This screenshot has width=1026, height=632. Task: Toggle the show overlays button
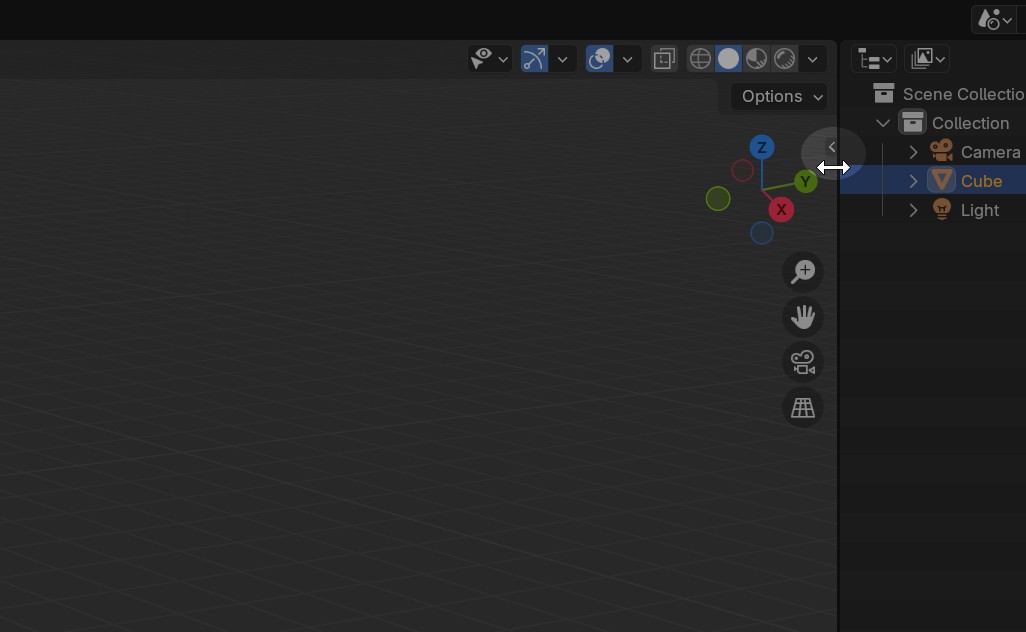(x=599, y=59)
